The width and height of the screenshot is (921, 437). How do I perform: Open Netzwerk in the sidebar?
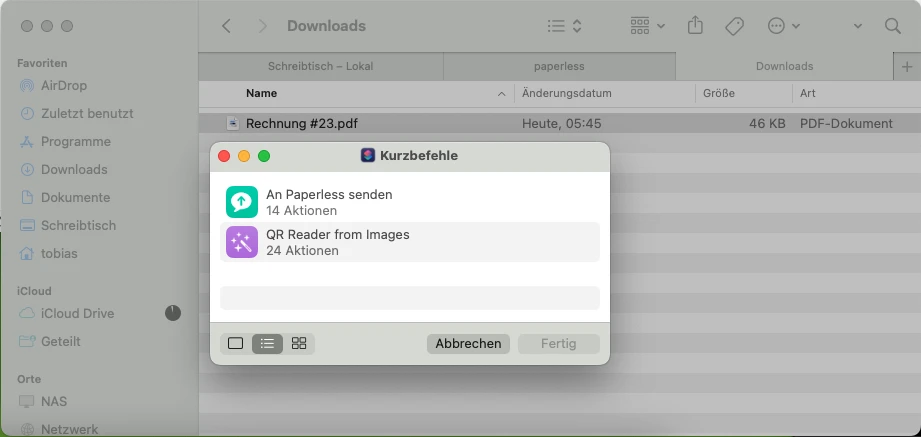coord(59,429)
